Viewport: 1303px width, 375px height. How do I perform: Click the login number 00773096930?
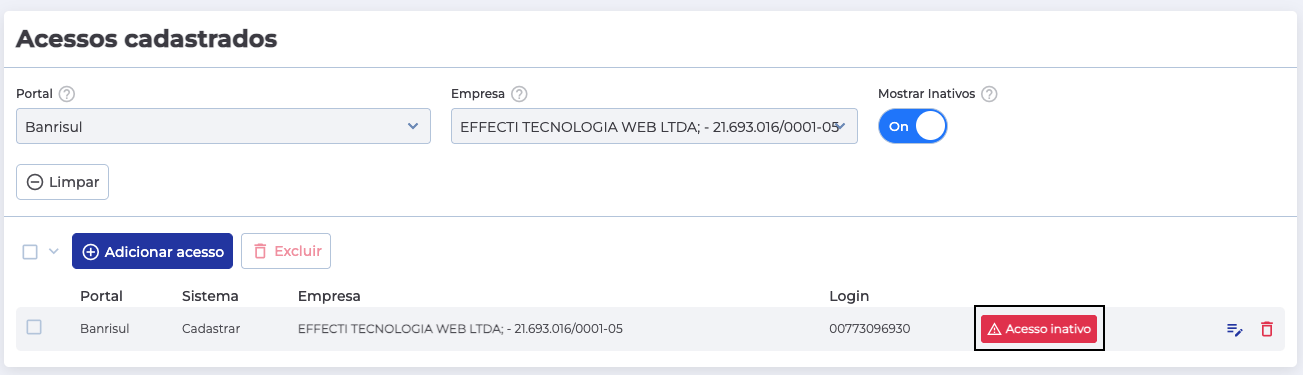click(x=870, y=328)
